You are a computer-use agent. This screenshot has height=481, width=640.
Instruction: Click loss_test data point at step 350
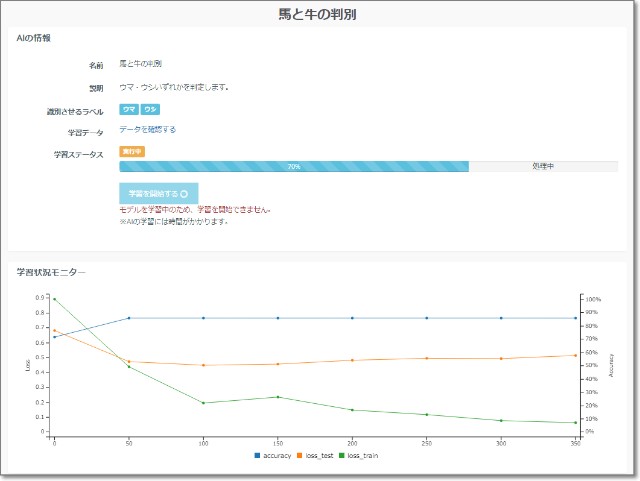pyautogui.click(x=576, y=355)
